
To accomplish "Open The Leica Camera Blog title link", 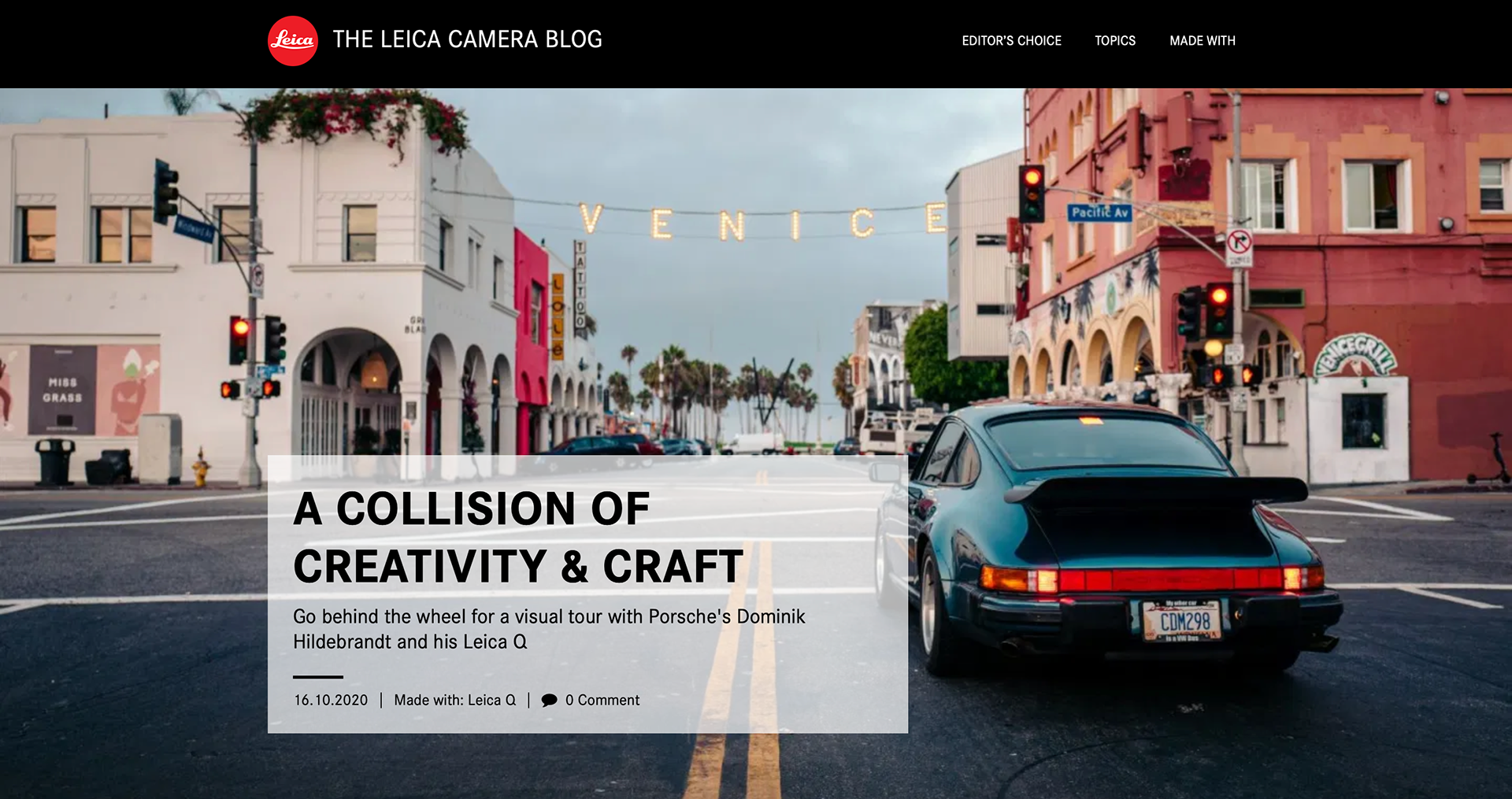I will [x=467, y=39].
